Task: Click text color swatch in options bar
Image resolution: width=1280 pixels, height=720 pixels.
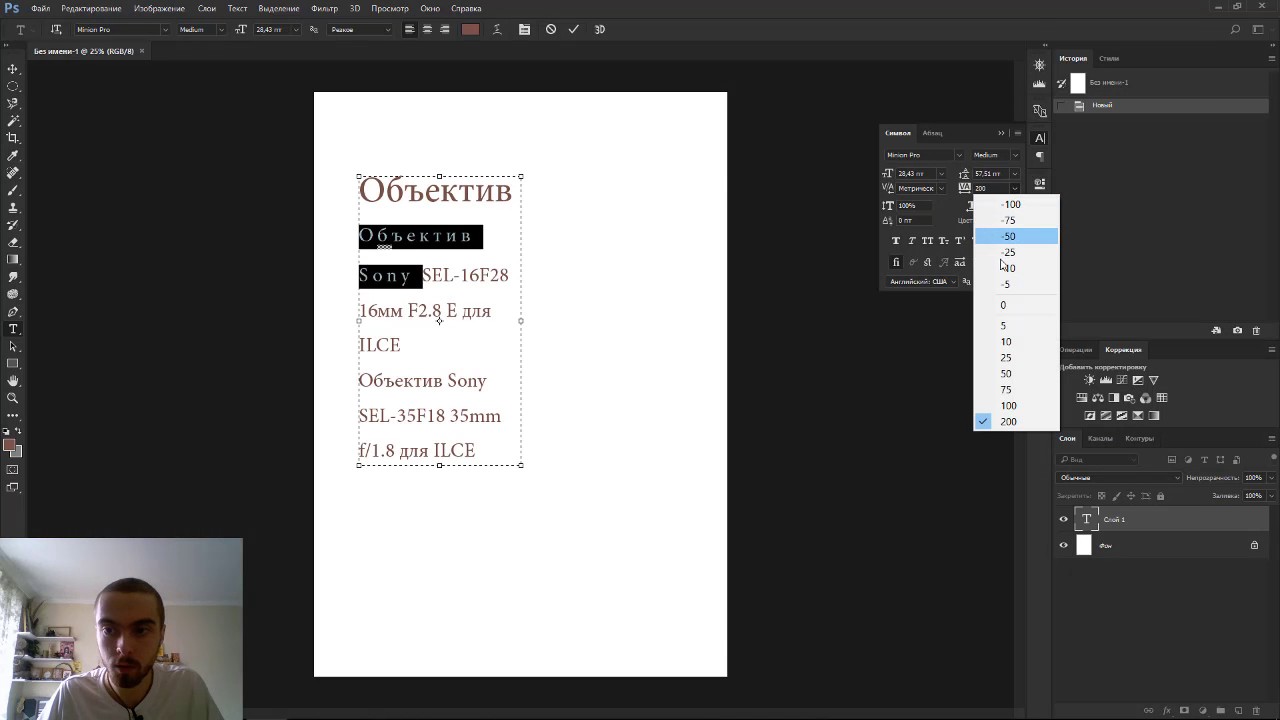Action: 471,29
